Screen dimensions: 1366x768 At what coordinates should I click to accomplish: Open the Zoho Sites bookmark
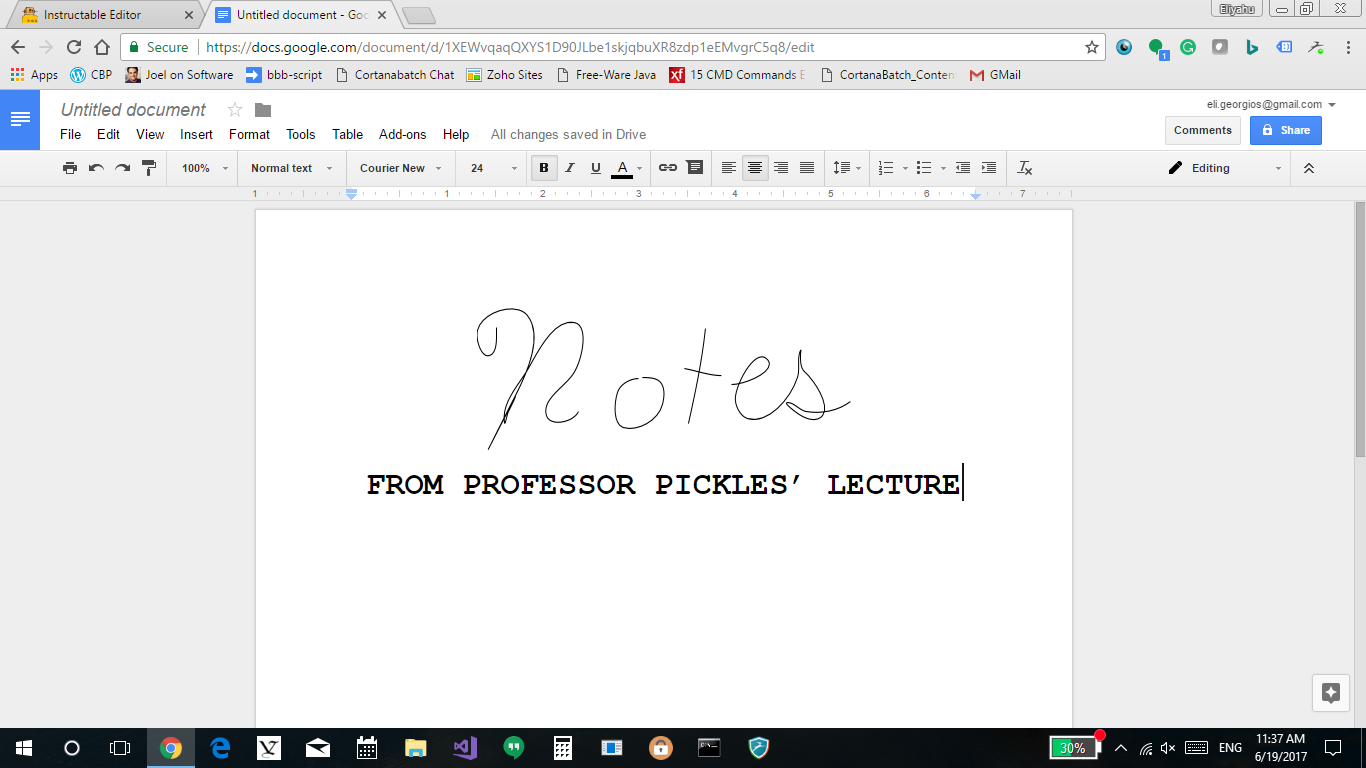tap(505, 75)
